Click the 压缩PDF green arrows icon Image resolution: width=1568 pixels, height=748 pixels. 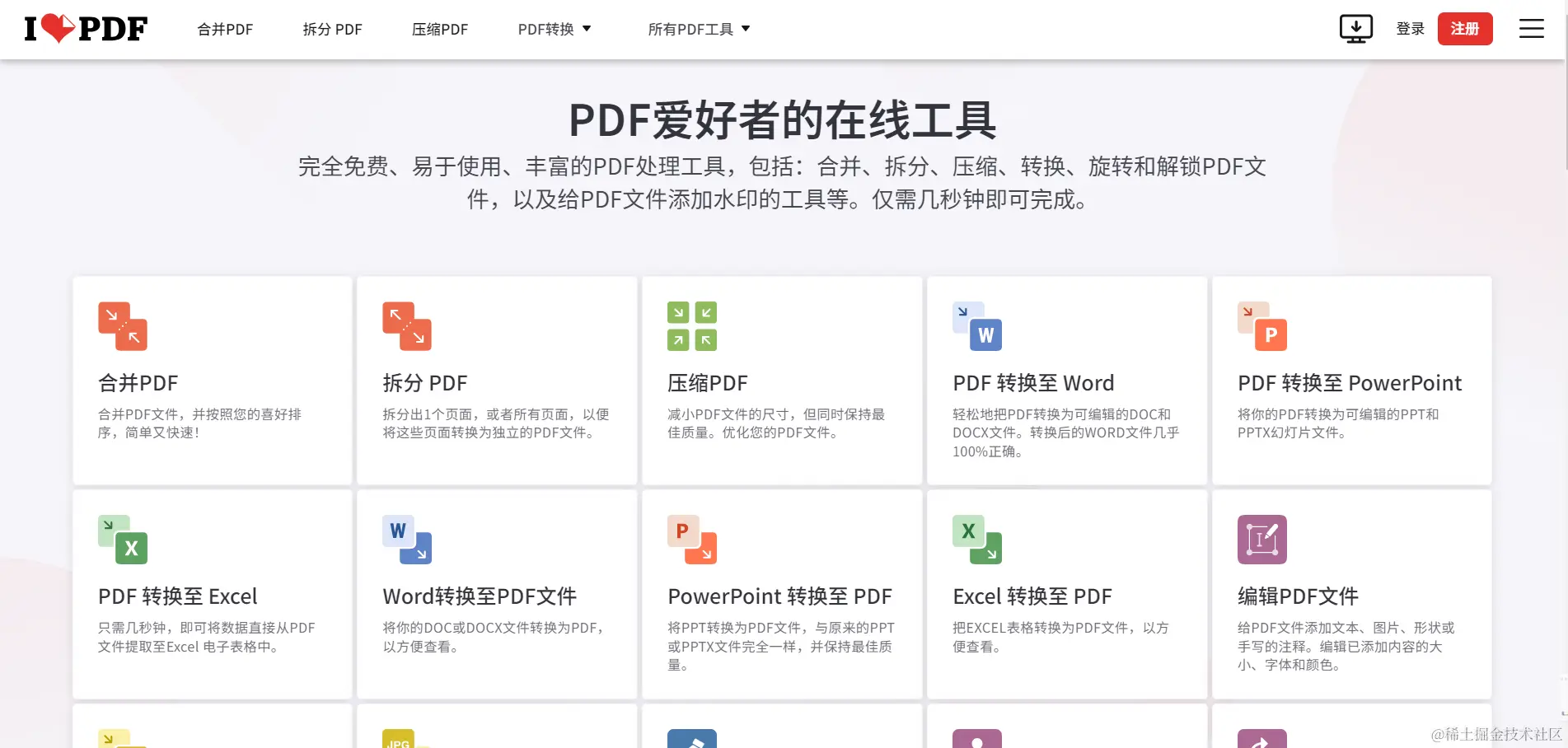(x=692, y=326)
